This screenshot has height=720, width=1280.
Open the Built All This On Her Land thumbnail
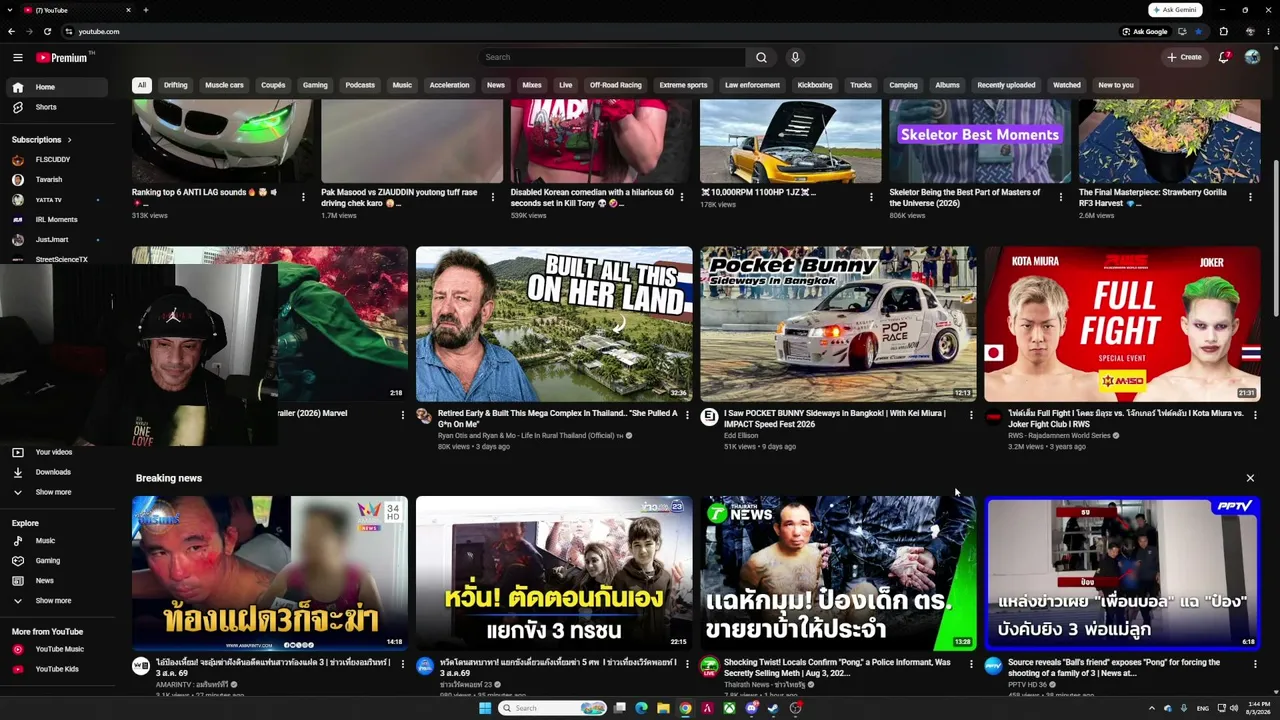coord(554,324)
